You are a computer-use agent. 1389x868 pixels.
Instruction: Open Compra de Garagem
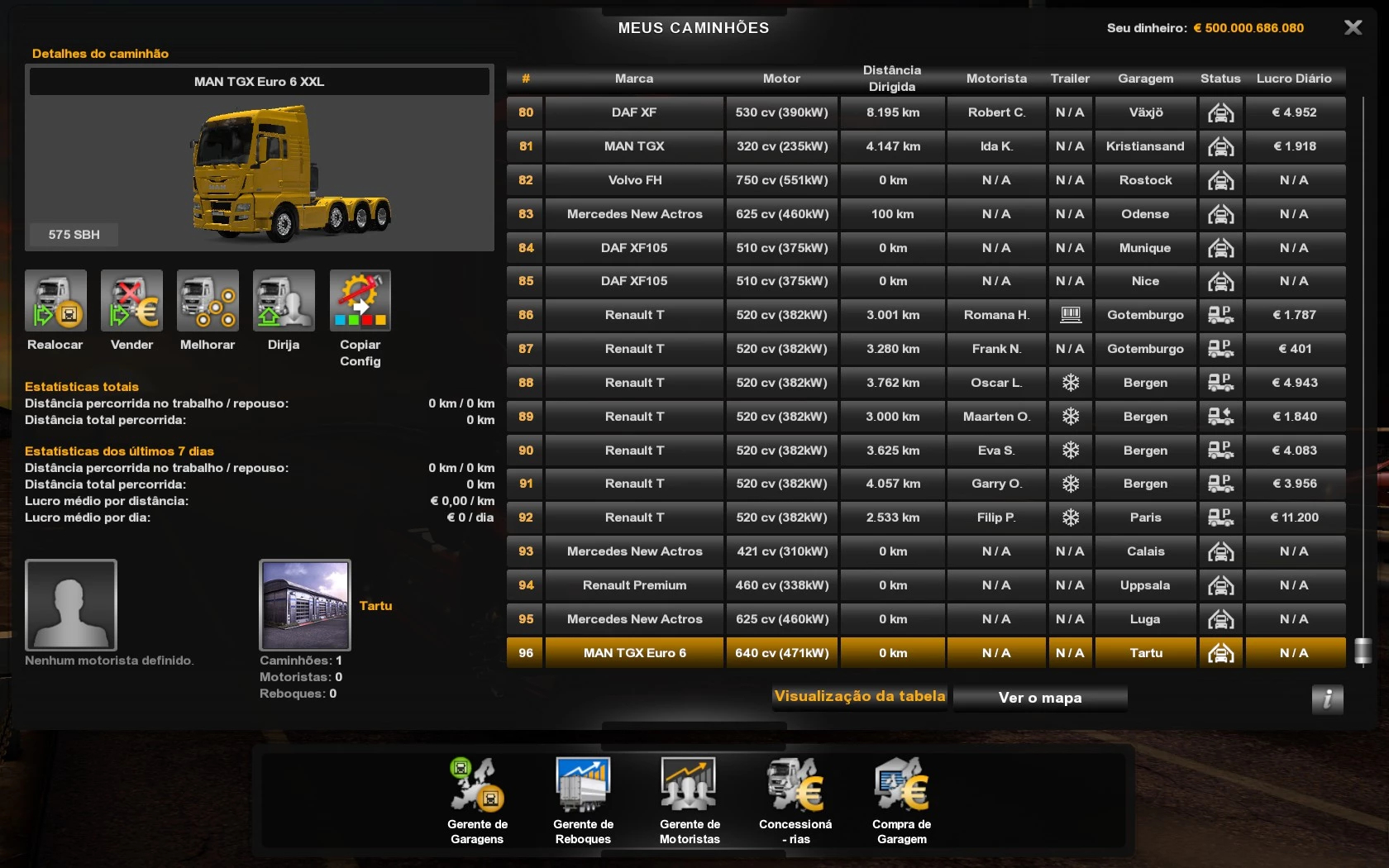coord(901,785)
